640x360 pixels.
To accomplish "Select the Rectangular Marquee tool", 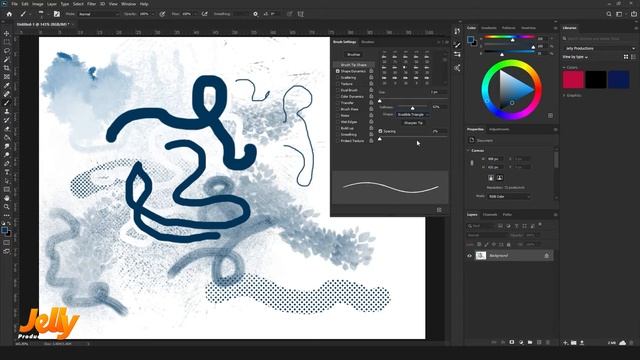I will (7, 42).
